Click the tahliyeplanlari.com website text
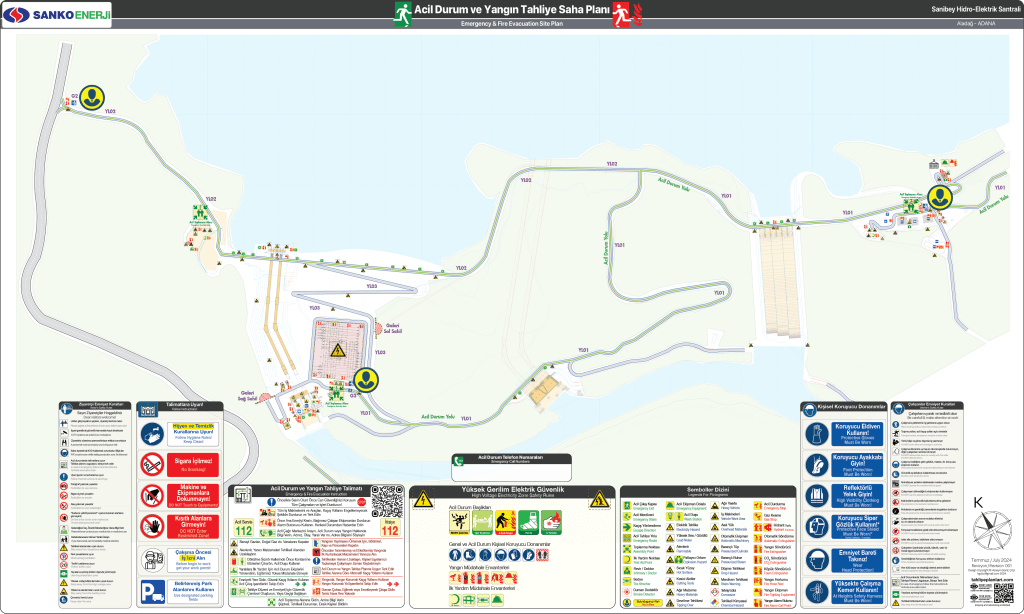Viewport: 1024px width, 614px height. (992, 579)
